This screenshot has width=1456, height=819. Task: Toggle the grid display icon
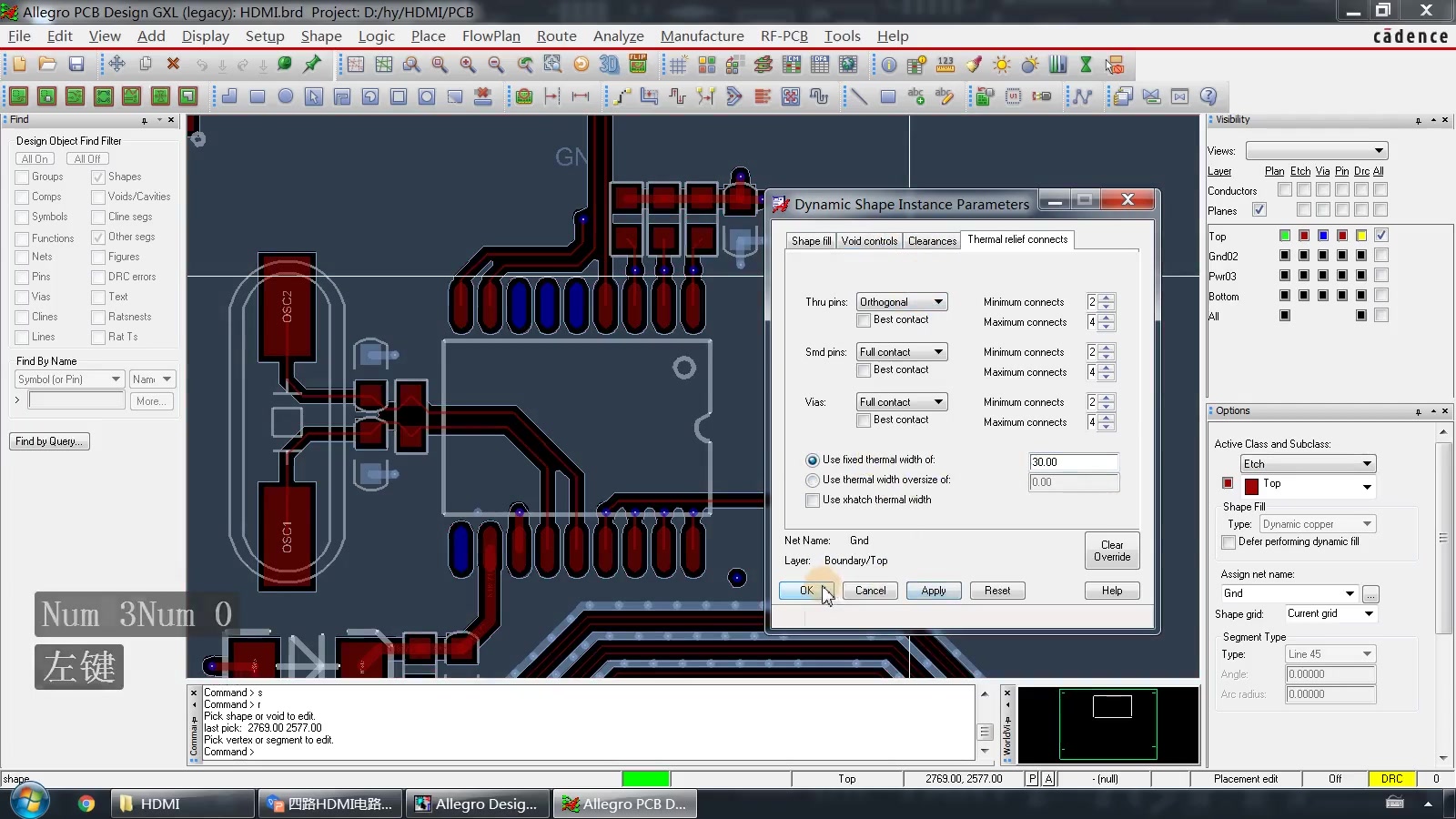[678, 65]
